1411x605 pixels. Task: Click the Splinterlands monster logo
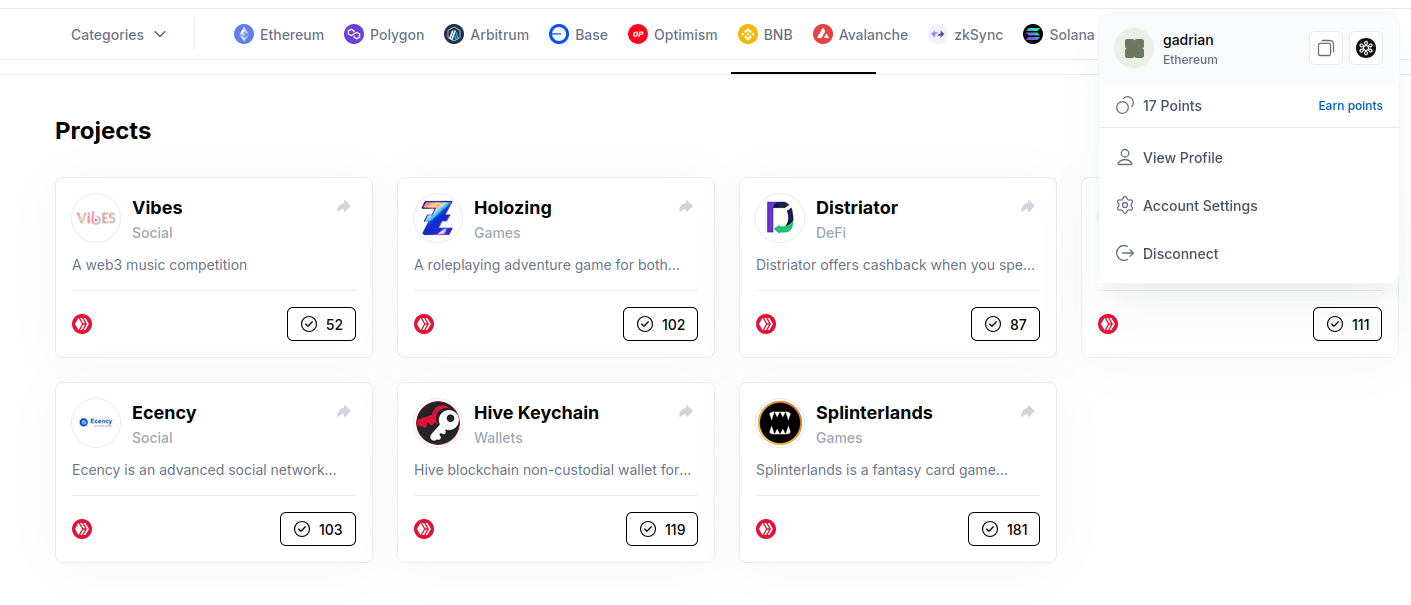tap(780, 423)
